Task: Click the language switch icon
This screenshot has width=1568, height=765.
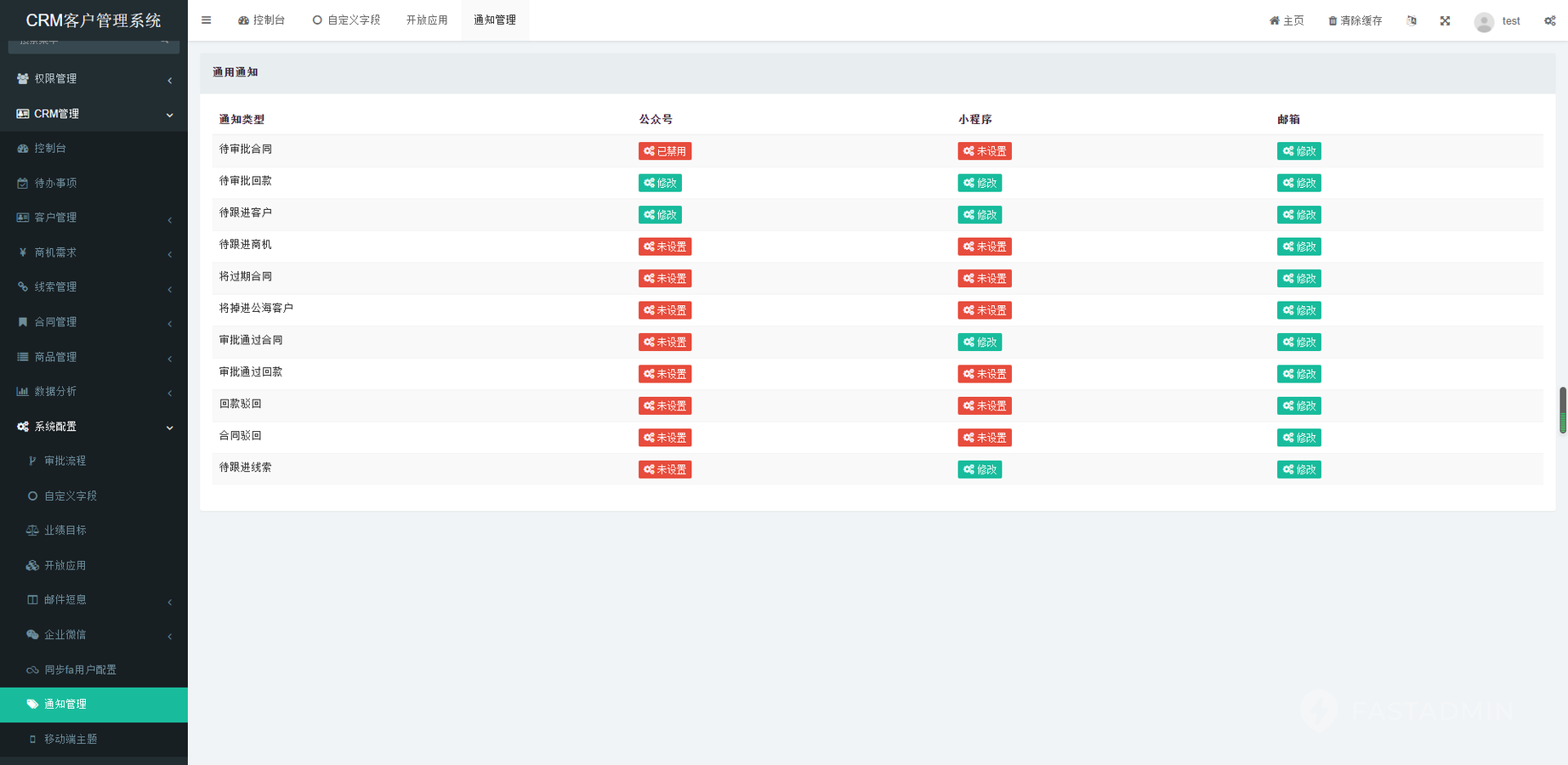Action: point(1412,20)
